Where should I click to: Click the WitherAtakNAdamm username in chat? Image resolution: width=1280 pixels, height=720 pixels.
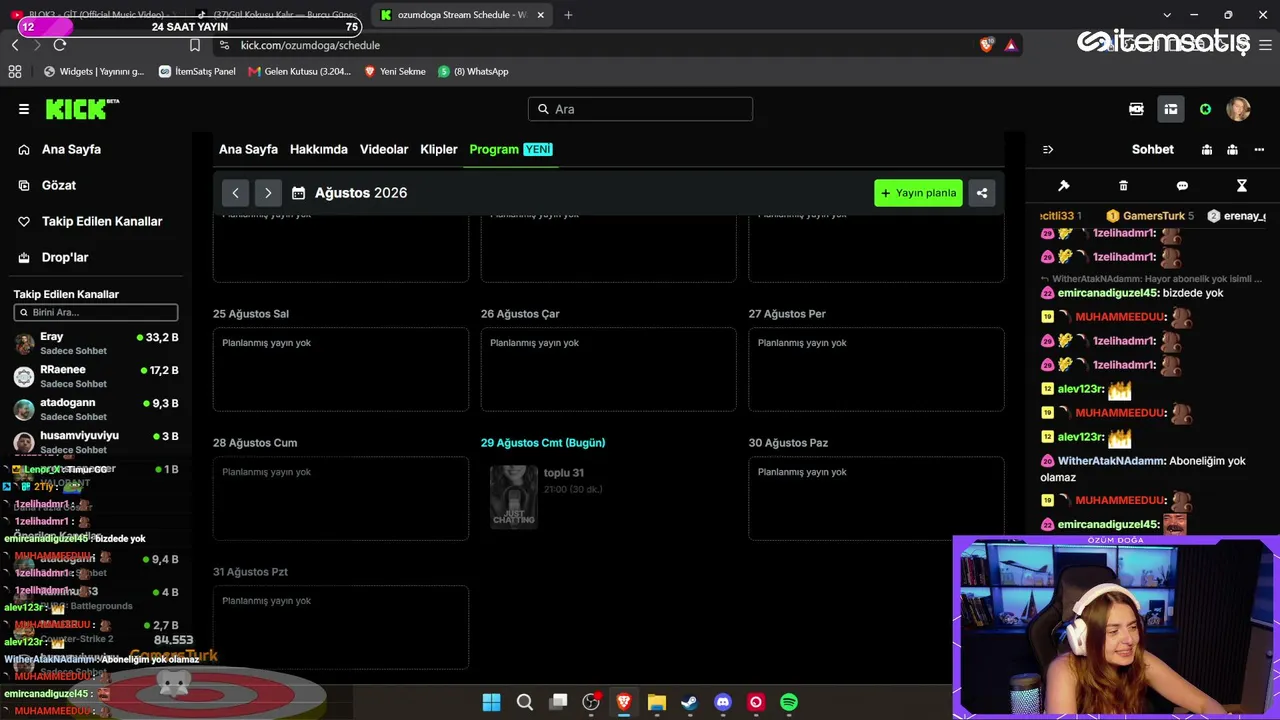coord(1112,461)
